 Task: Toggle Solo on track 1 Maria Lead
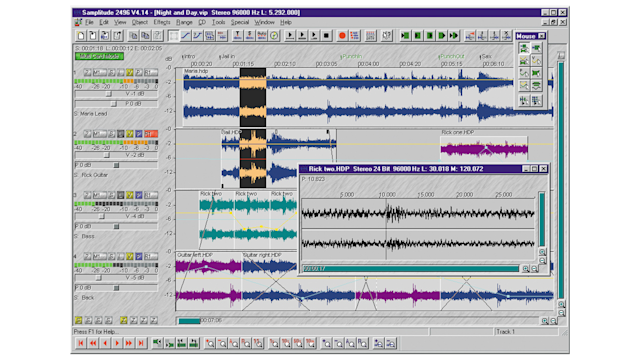point(112,72)
